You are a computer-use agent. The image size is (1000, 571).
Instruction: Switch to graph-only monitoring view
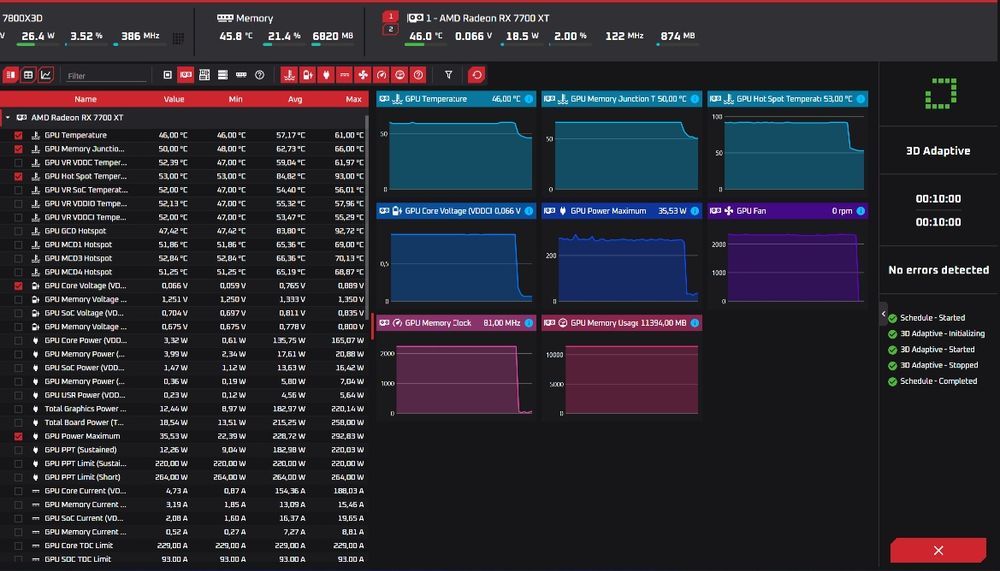point(46,75)
